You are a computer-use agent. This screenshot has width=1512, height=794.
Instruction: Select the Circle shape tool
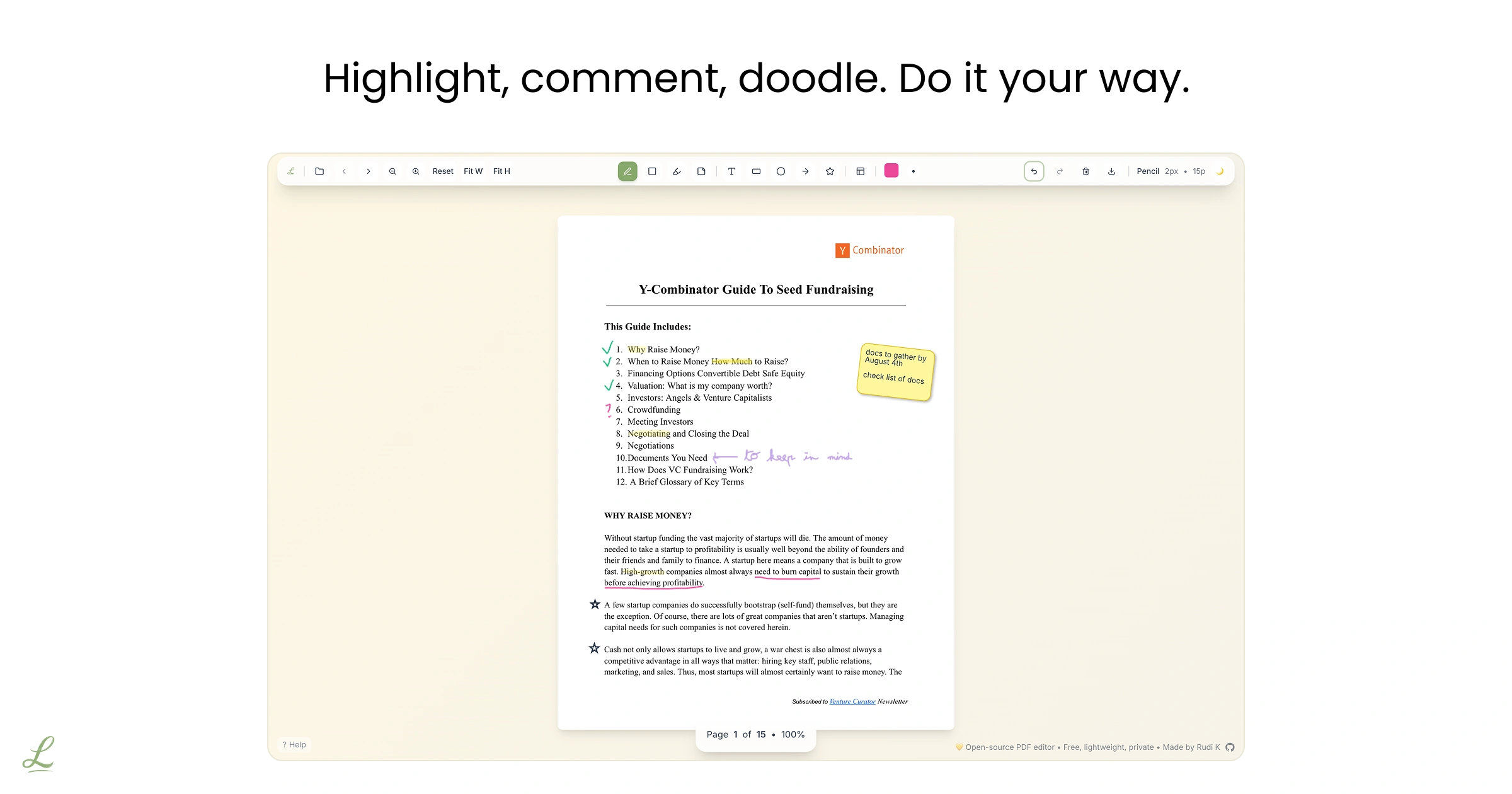coord(781,171)
